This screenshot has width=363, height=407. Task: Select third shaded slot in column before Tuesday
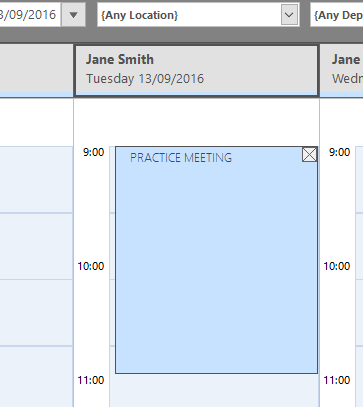36,313
